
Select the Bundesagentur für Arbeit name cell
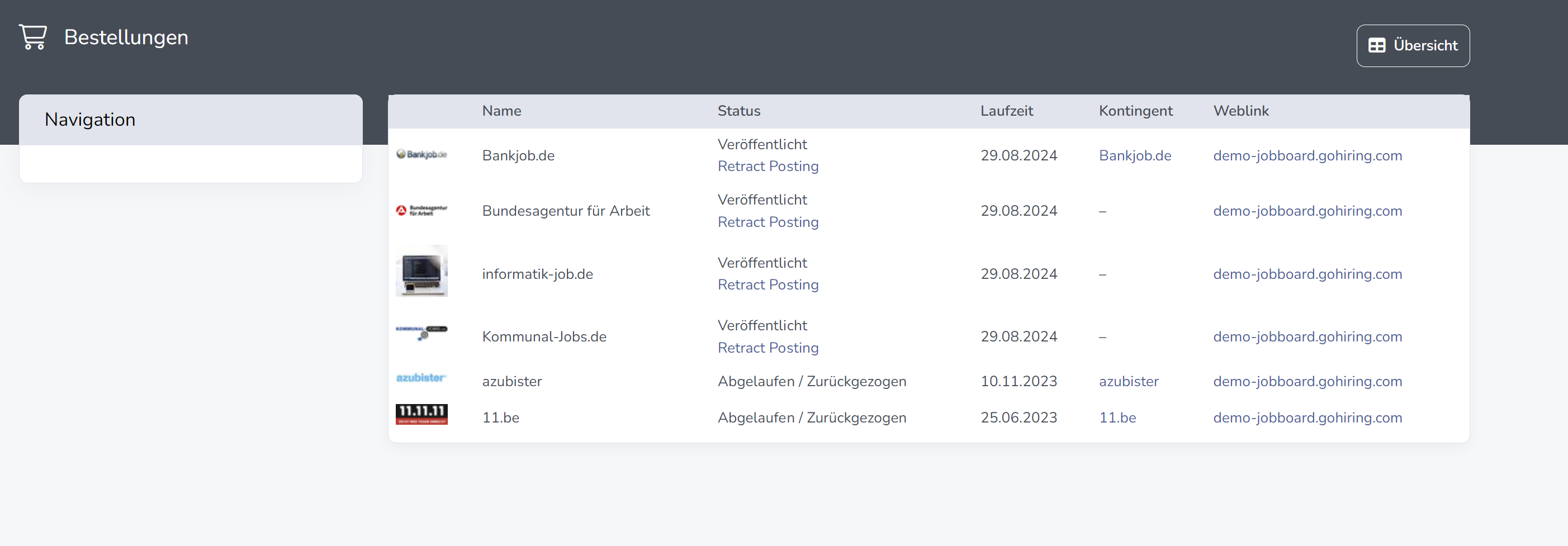[x=566, y=211]
